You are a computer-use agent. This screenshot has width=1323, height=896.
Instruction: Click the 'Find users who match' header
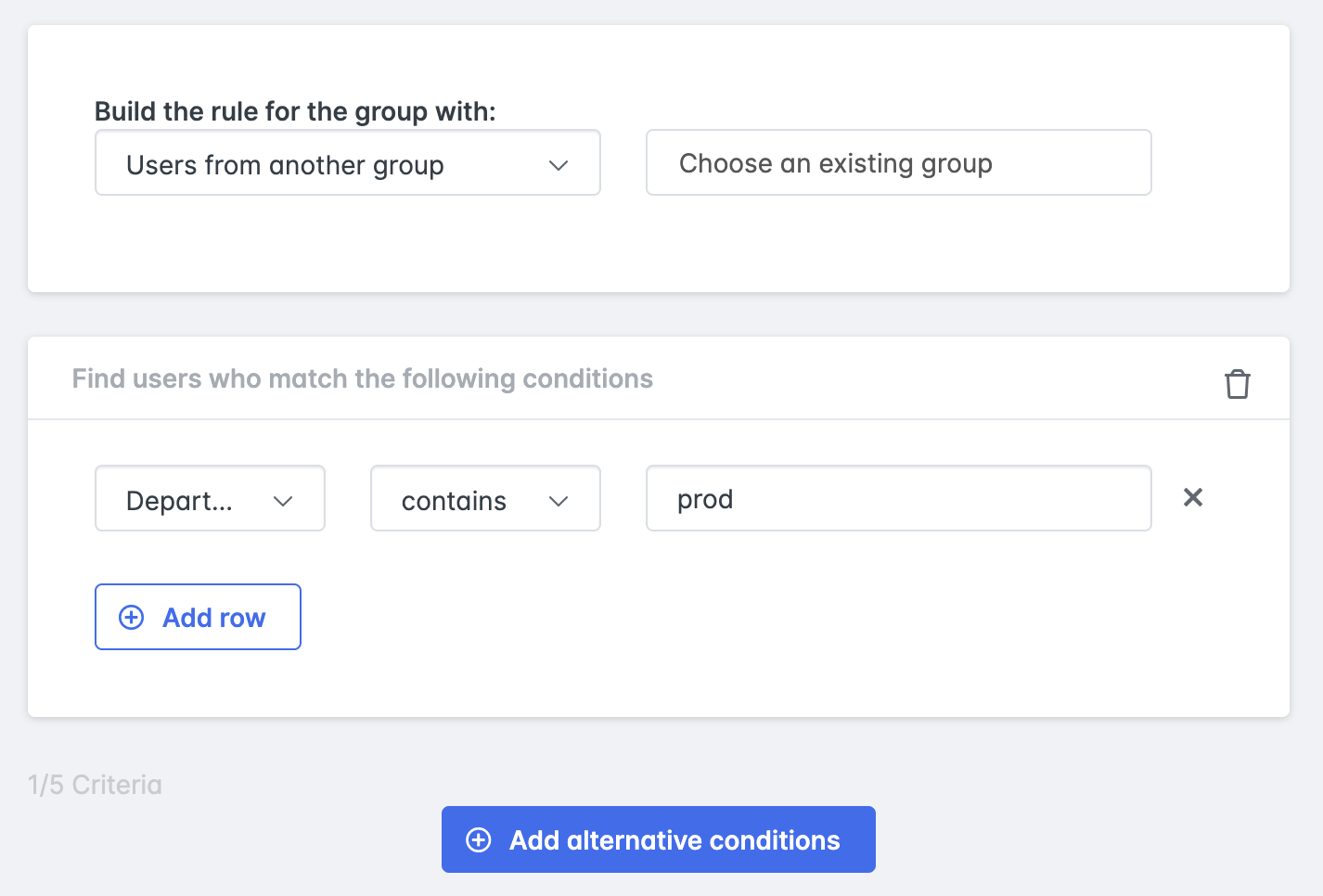click(363, 378)
